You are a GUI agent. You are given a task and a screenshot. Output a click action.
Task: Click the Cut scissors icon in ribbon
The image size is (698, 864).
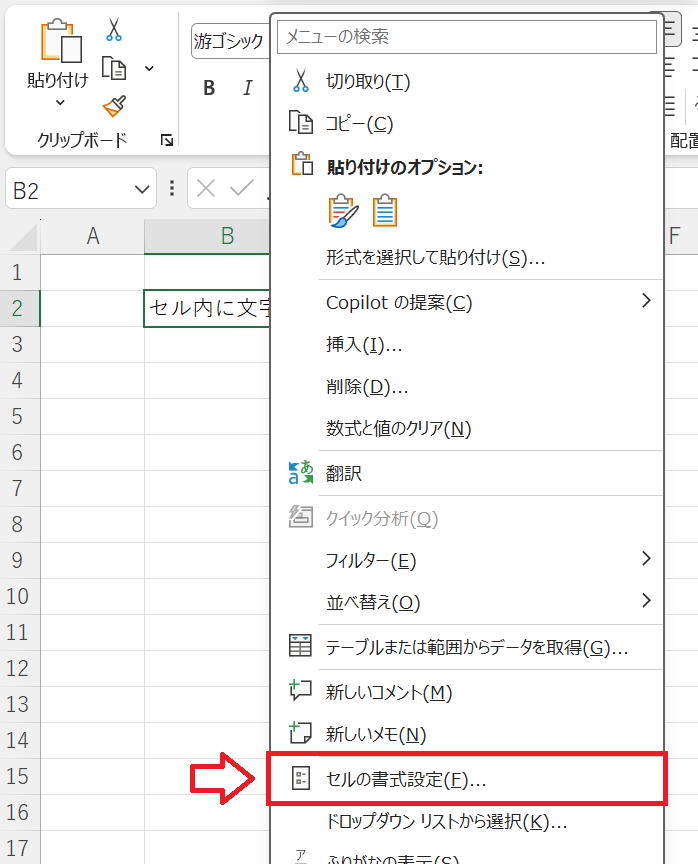tap(114, 30)
